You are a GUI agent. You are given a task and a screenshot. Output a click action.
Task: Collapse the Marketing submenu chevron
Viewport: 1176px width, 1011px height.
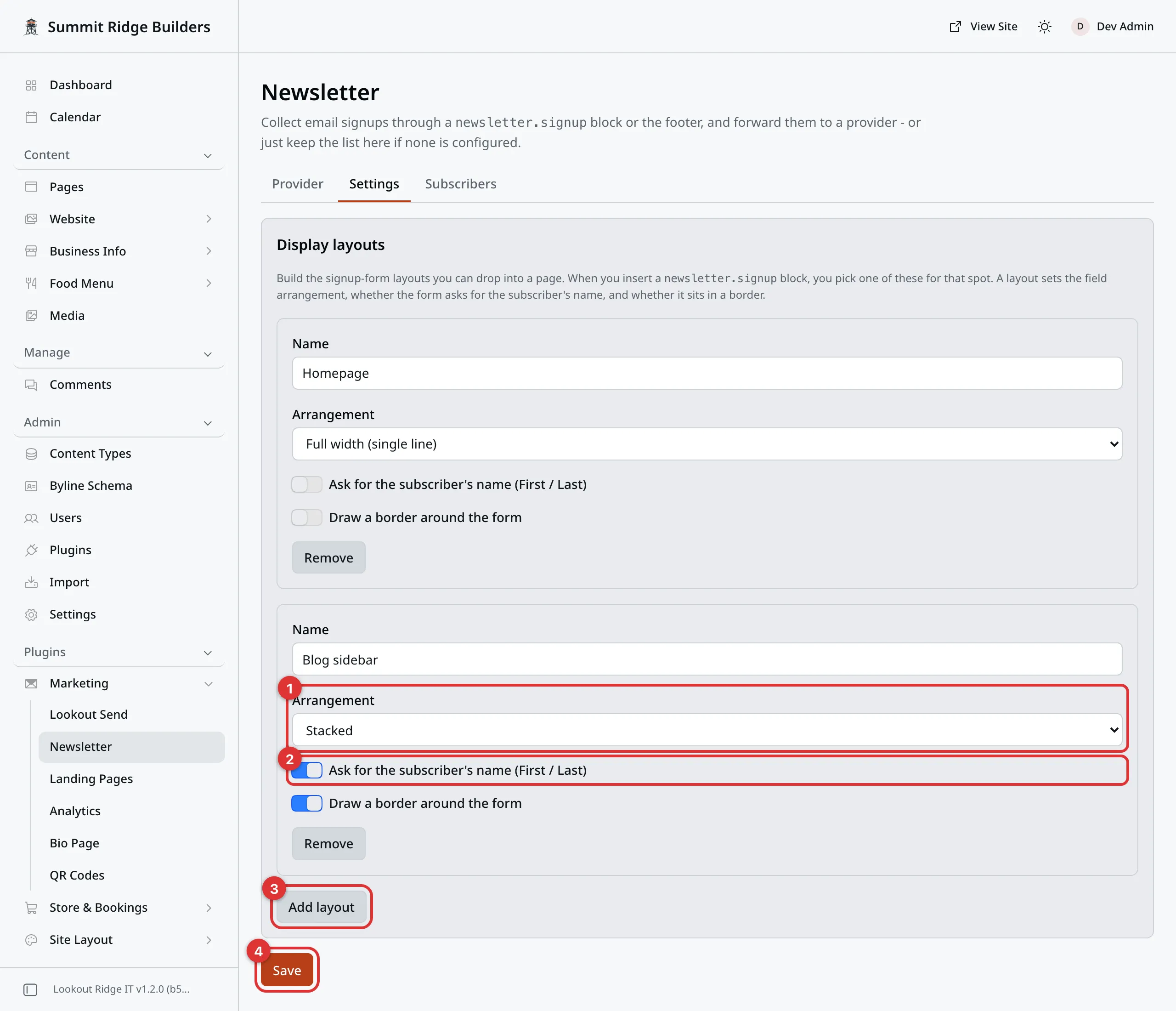tap(208, 684)
